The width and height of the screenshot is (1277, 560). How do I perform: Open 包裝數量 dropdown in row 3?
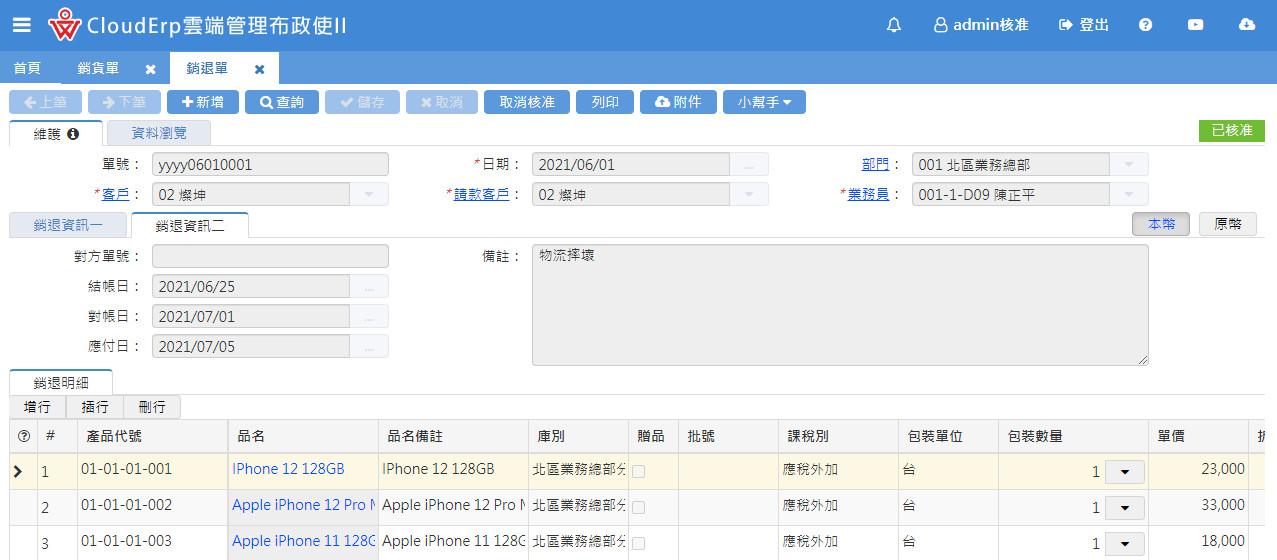(1125, 544)
